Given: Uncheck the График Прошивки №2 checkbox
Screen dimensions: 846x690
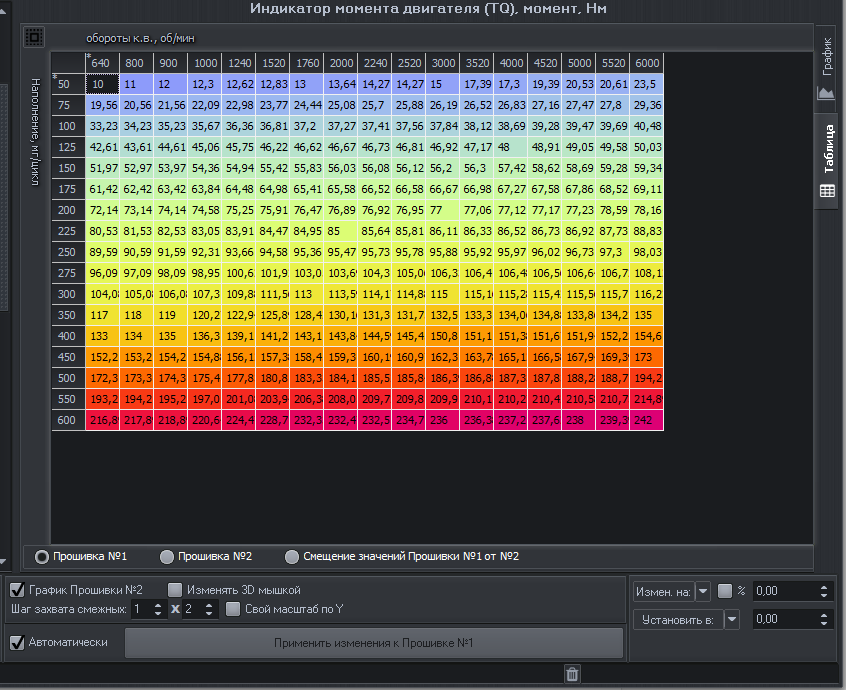Looking at the screenshot, I should pyautogui.click(x=16, y=589).
